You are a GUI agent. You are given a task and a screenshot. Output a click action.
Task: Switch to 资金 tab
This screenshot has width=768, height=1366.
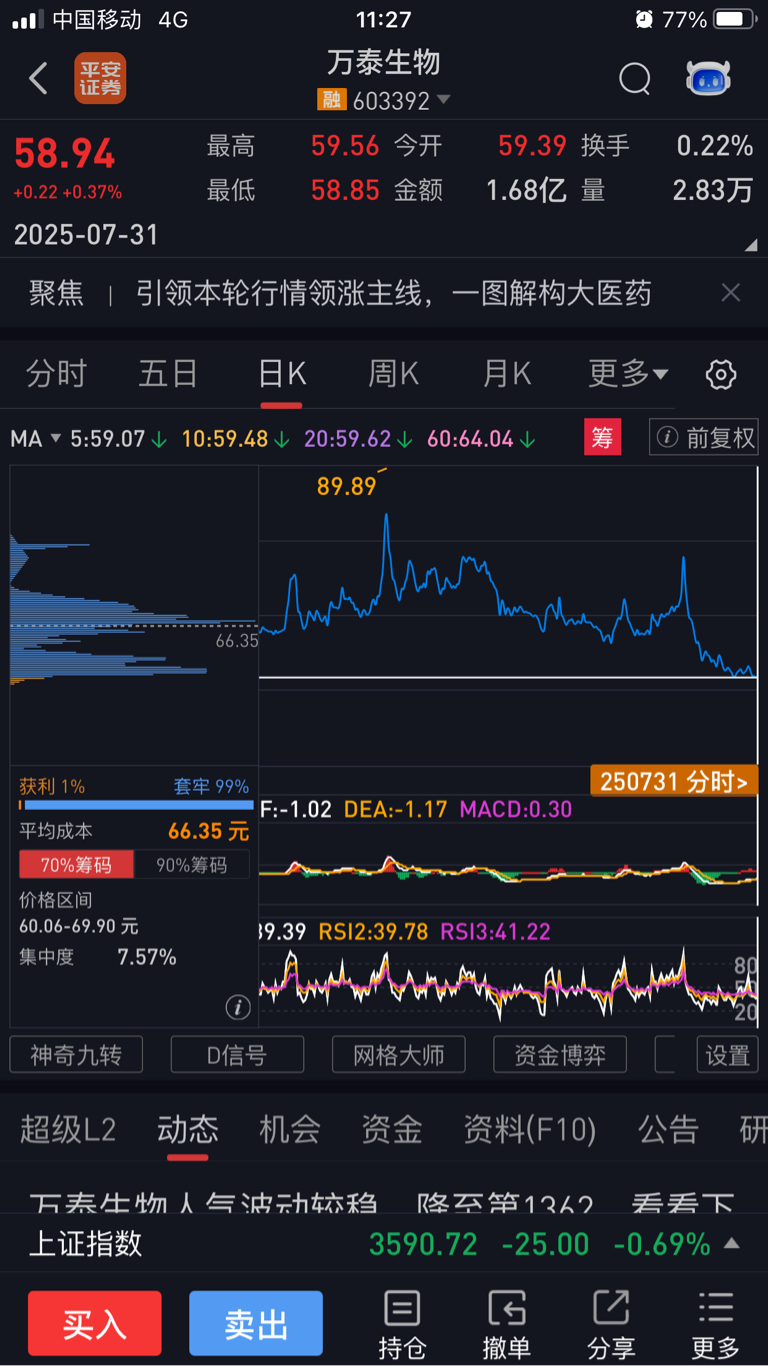392,1130
